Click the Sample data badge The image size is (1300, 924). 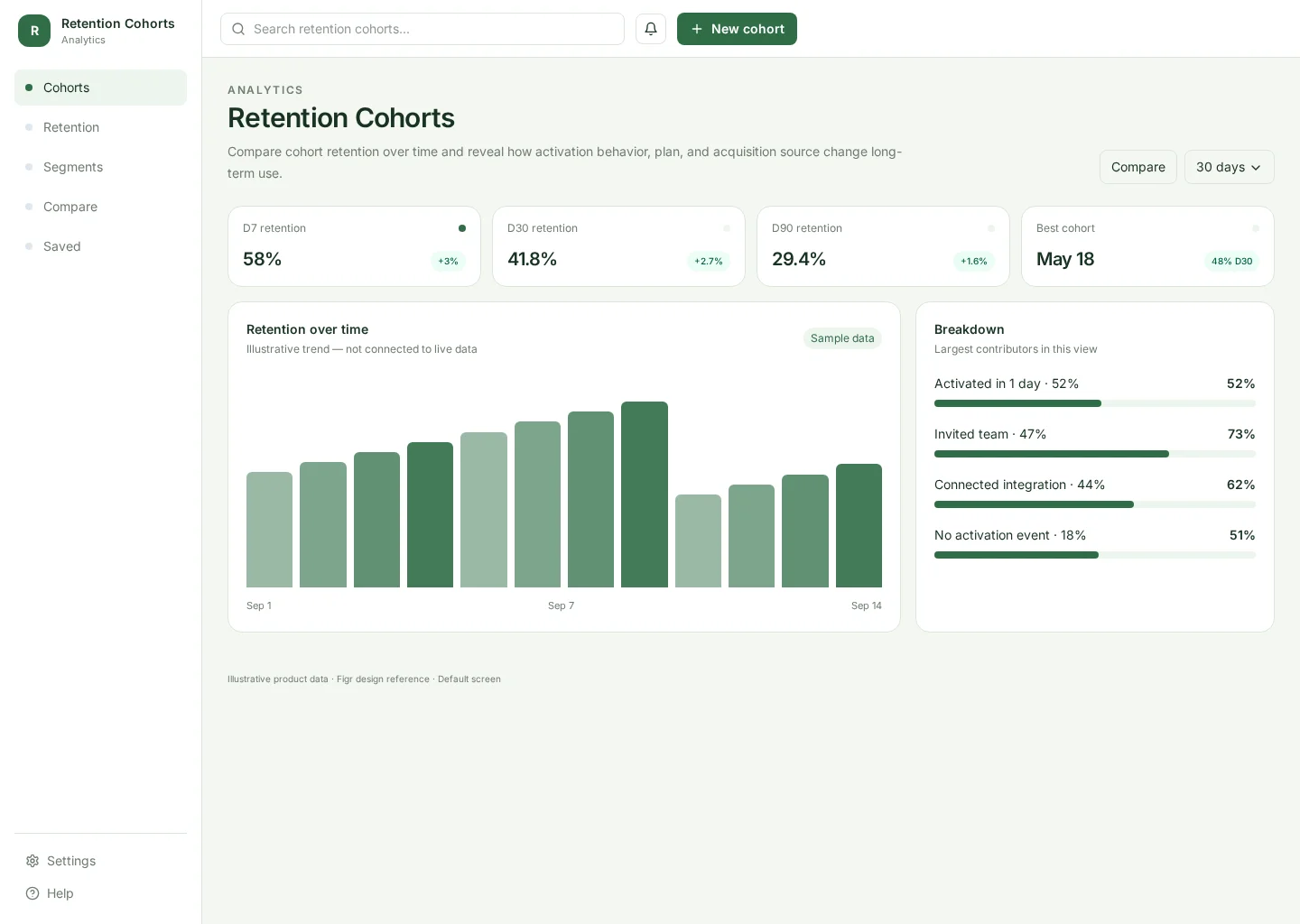point(842,338)
